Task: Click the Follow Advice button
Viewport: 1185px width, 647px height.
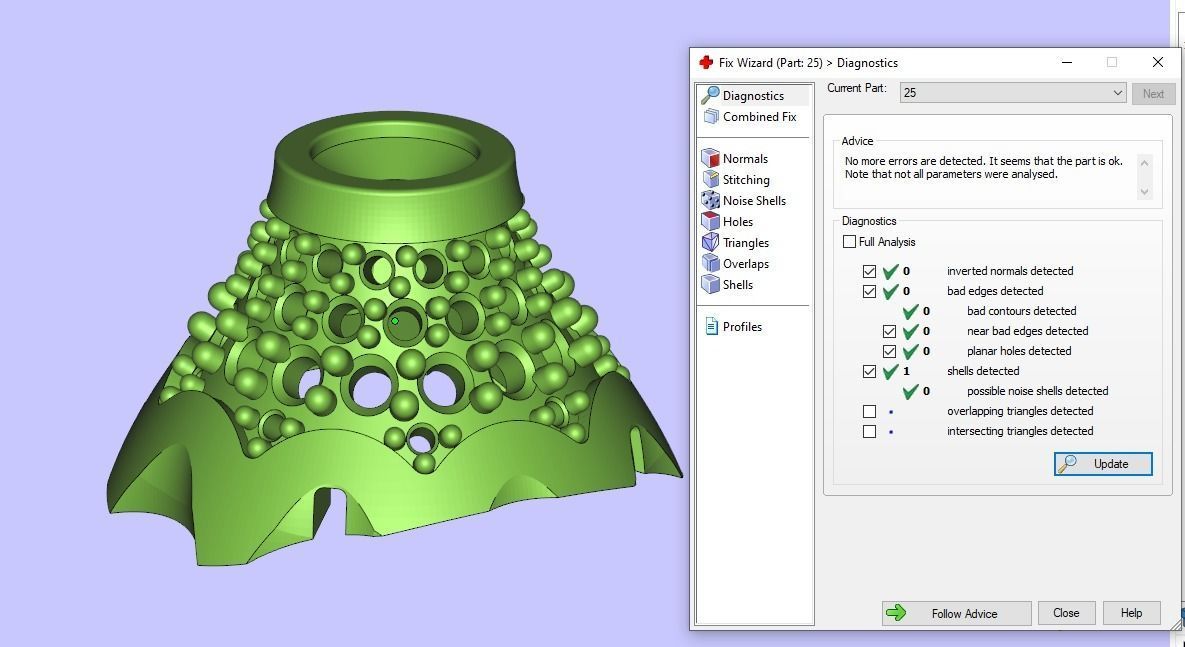Action: point(956,613)
